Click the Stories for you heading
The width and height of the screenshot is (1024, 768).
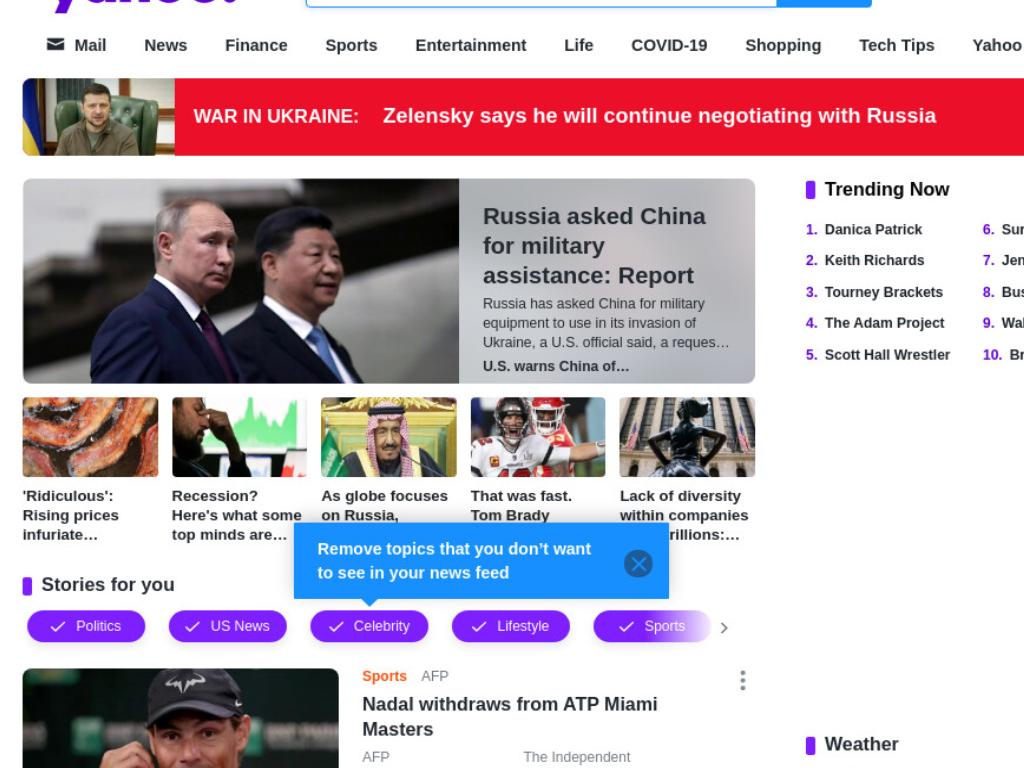tap(108, 584)
